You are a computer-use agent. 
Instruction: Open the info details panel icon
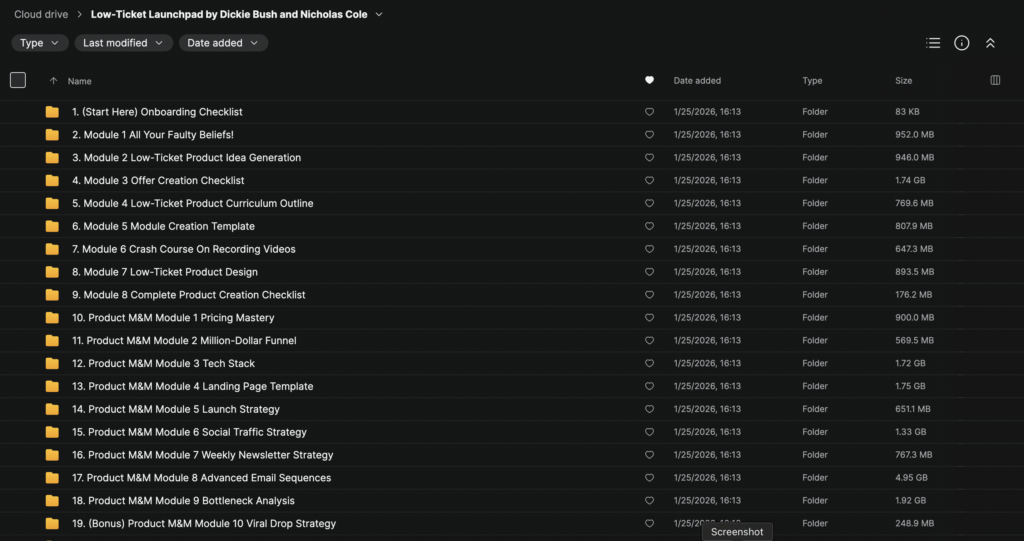pyautogui.click(x=962, y=43)
